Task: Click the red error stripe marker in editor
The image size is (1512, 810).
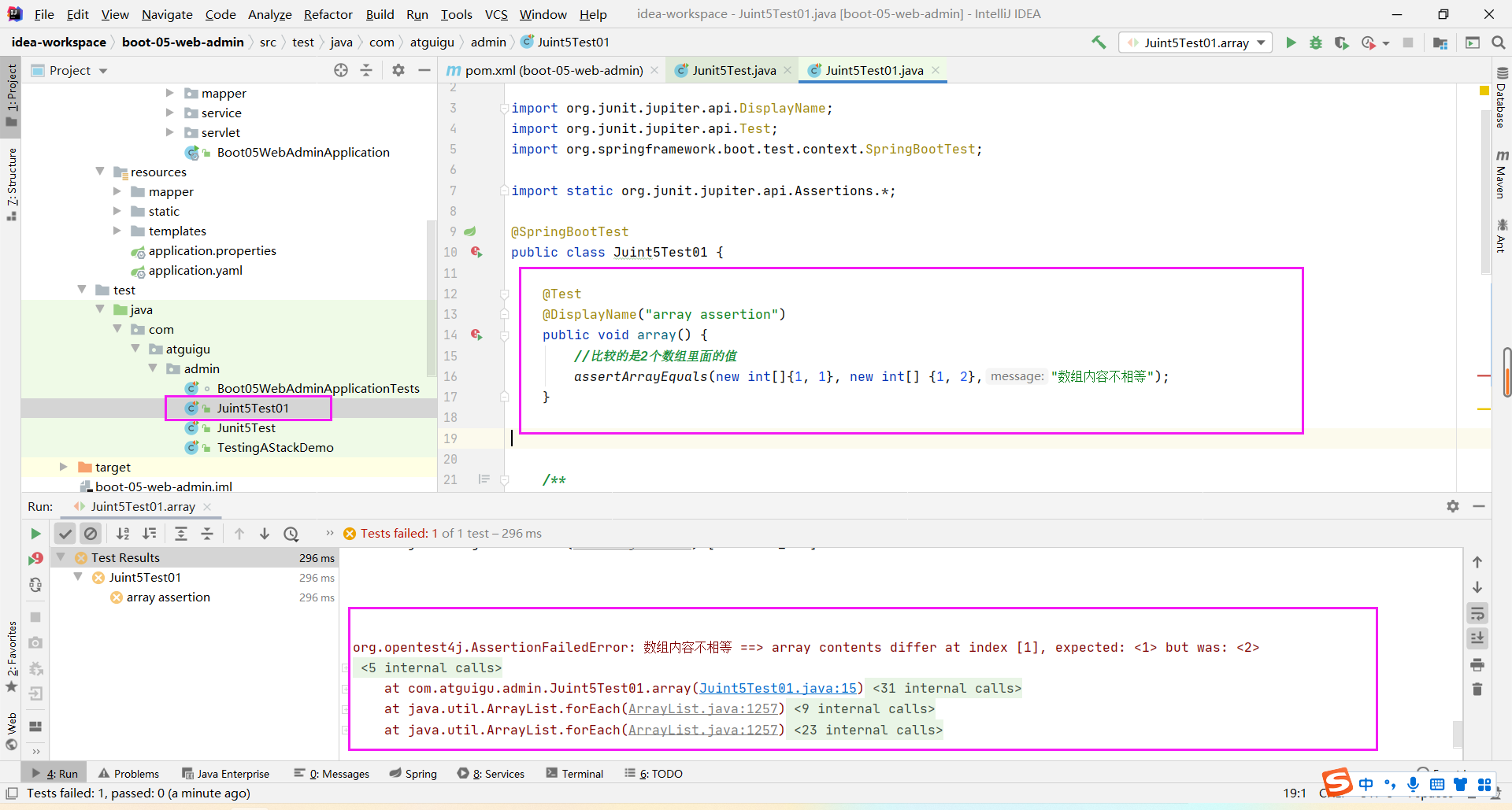Action: click(x=1484, y=376)
